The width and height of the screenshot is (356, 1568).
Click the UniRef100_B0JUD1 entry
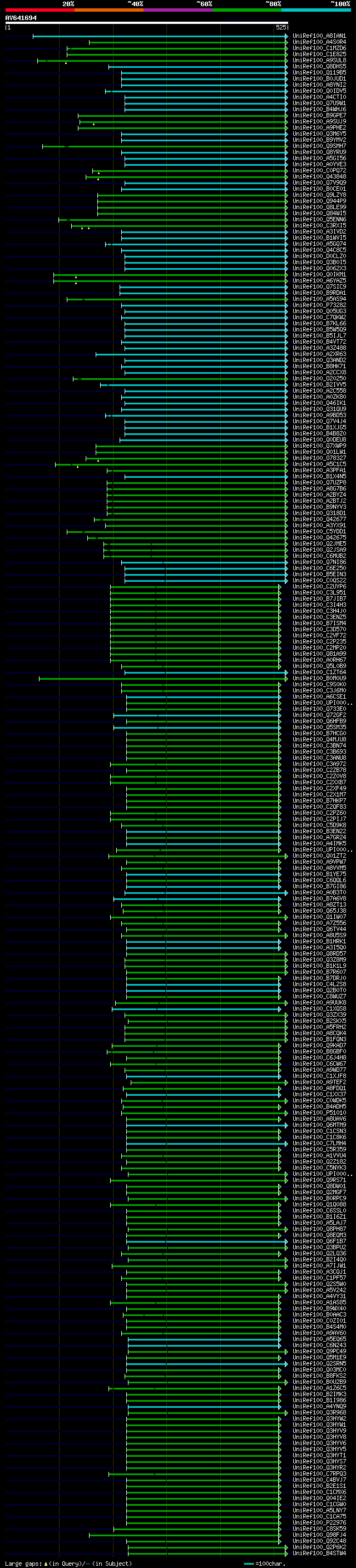point(319,78)
